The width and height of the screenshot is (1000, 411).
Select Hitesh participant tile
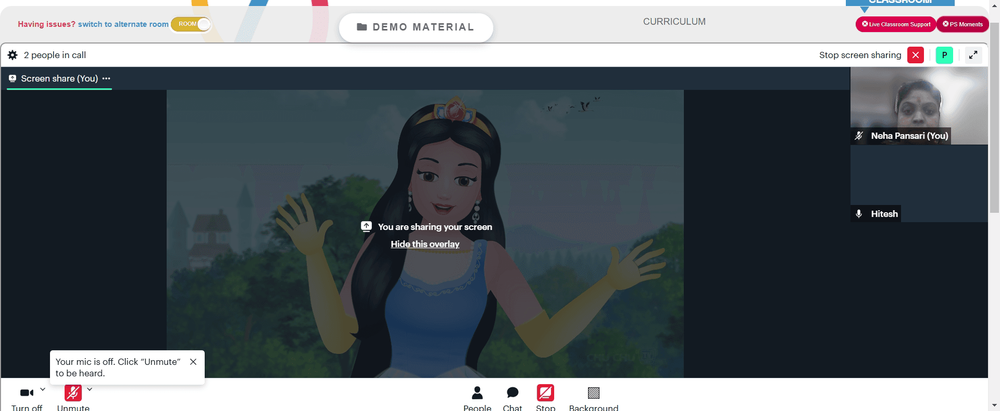(x=919, y=184)
